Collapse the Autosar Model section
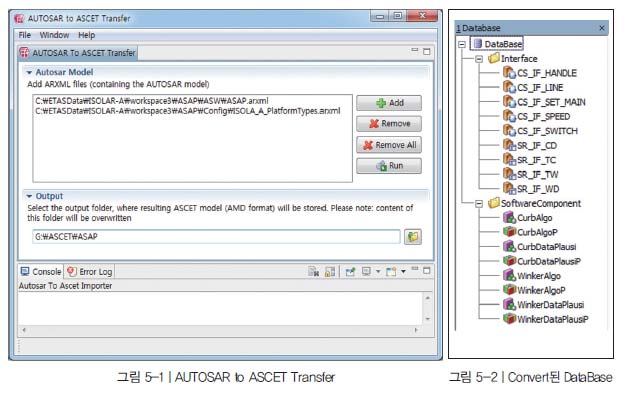The width and height of the screenshot is (630, 402). [29, 73]
